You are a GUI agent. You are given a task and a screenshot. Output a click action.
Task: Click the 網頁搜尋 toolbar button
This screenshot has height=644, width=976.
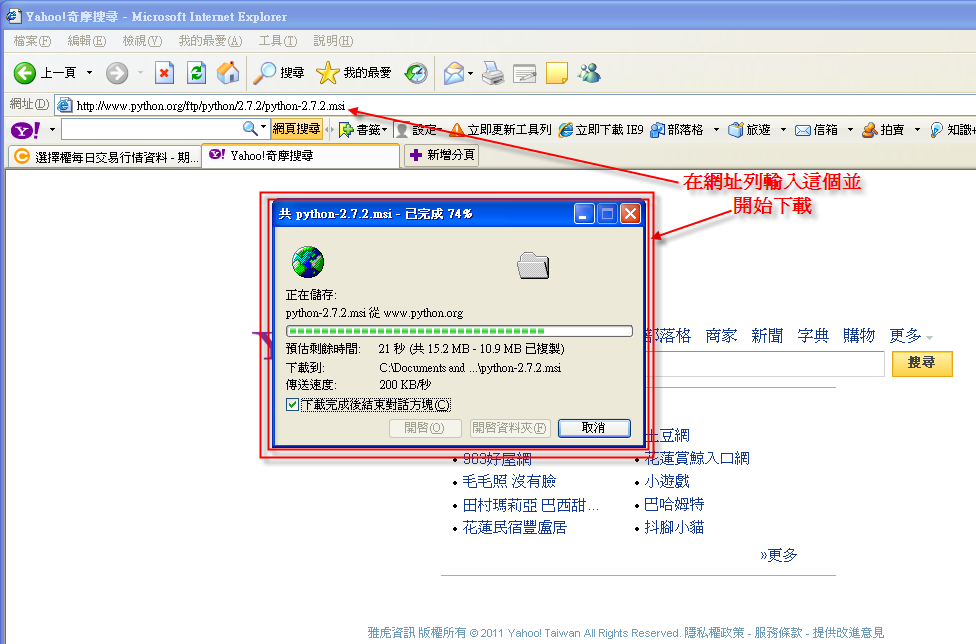point(296,129)
